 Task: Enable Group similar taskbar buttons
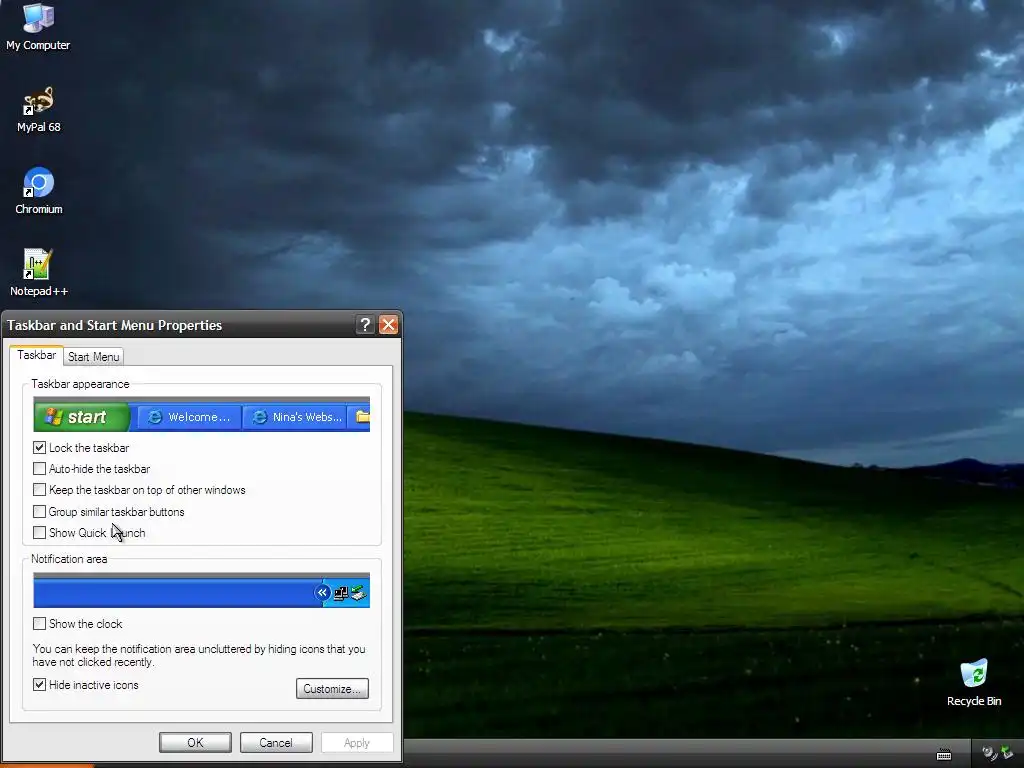(39, 511)
